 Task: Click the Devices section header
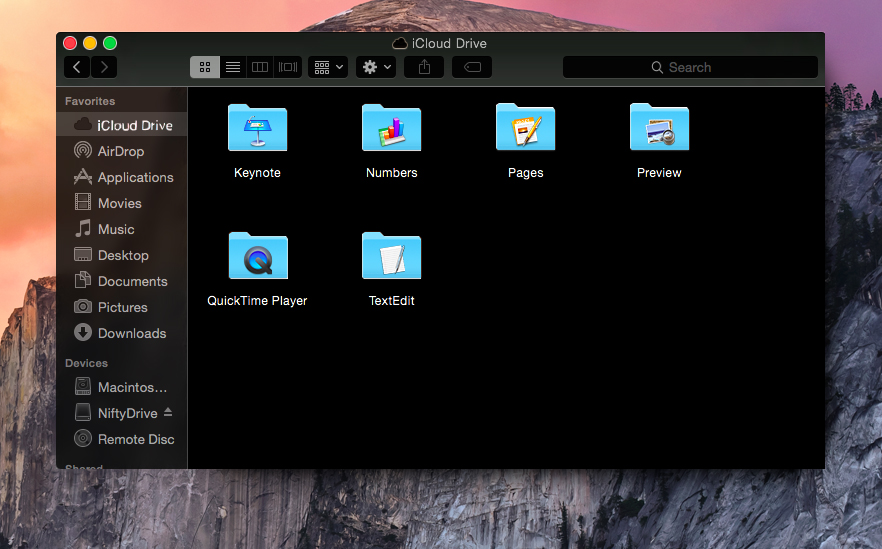[x=86, y=363]
